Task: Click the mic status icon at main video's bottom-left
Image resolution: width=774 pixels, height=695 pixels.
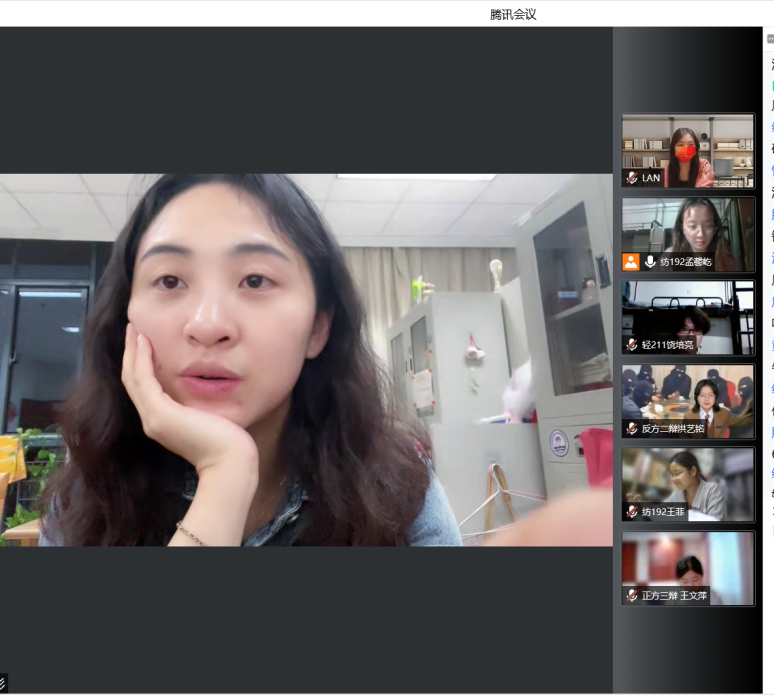Action: click(x=3, y=682)
